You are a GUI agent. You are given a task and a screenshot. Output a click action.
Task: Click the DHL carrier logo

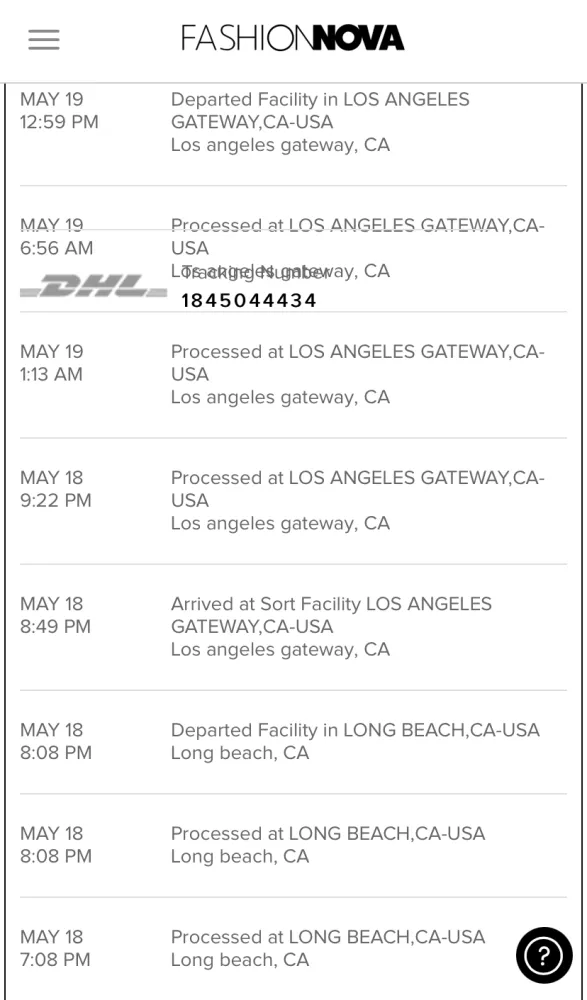[x=93, y=286]
